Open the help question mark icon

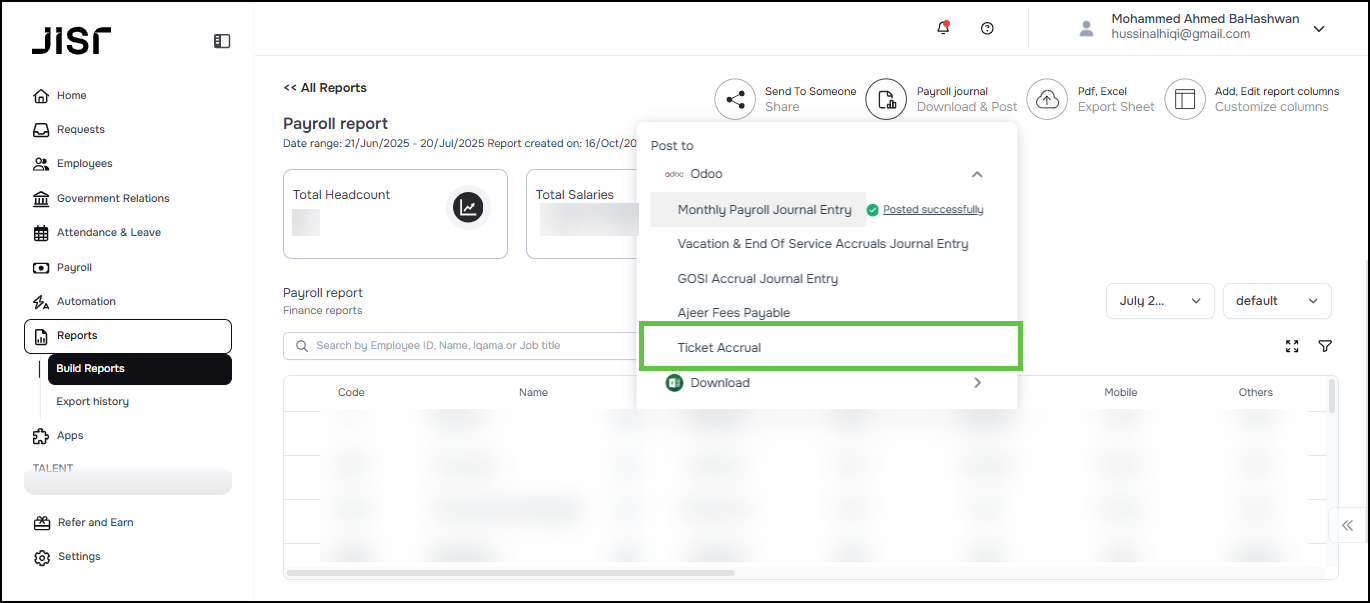(x=987, y=29)
